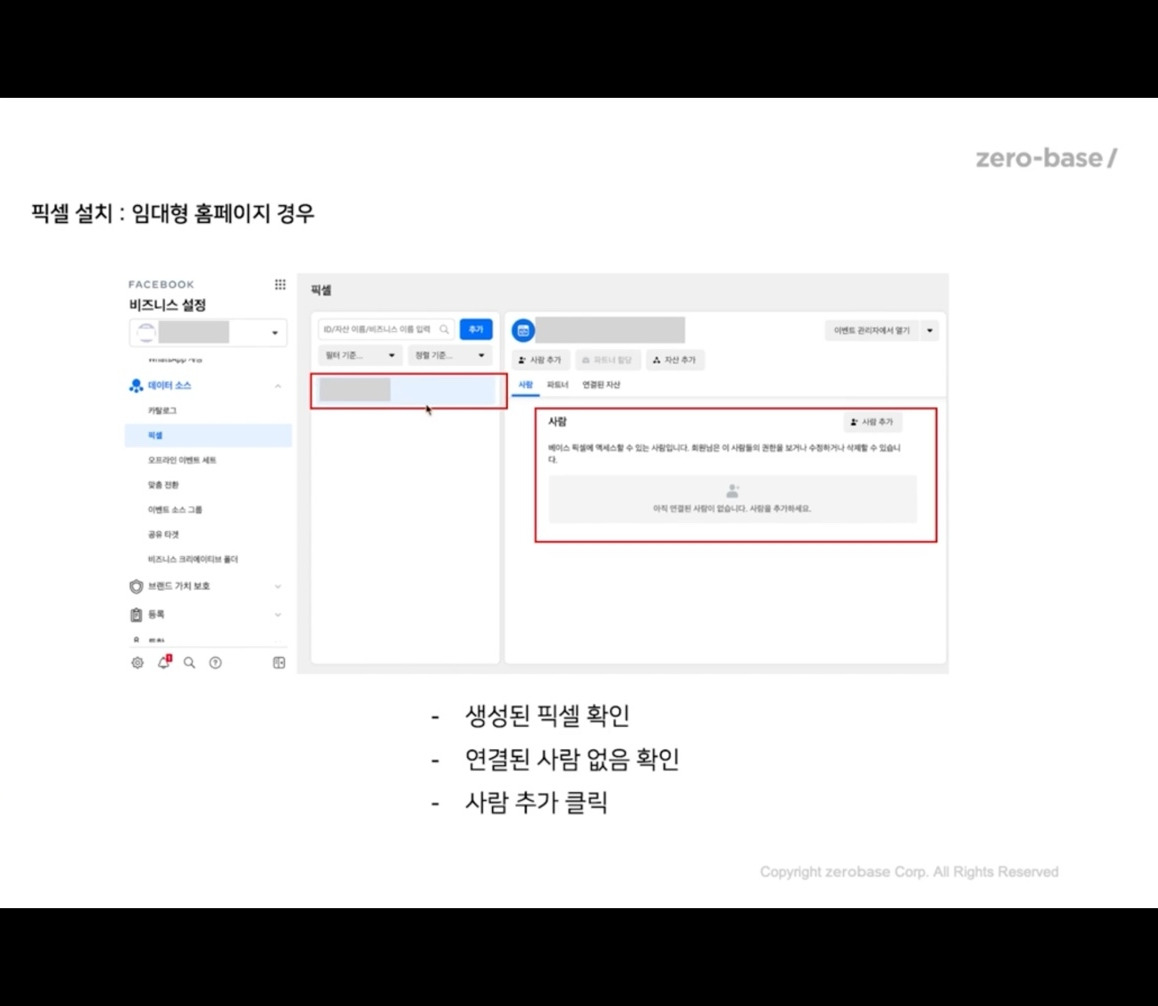
Task: Click the 등록 section label
Action: click(x=156, y=615)
